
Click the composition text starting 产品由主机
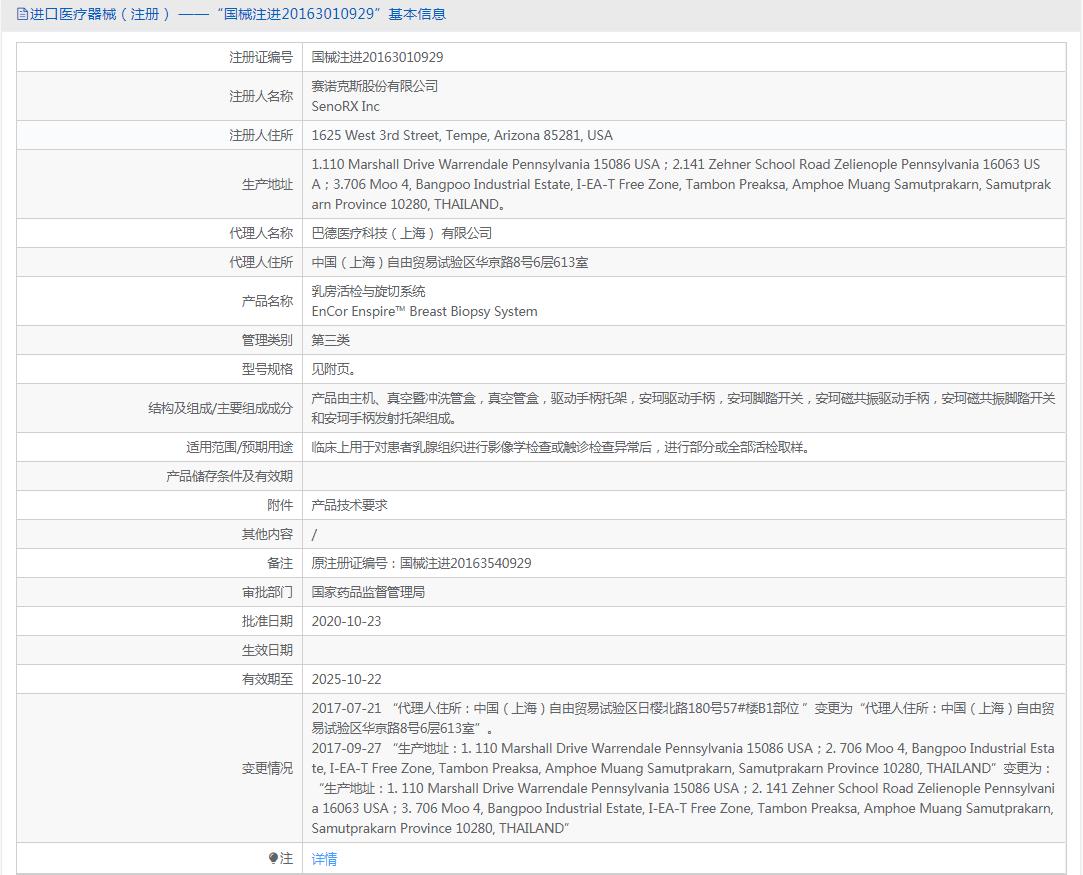(683, 408)
